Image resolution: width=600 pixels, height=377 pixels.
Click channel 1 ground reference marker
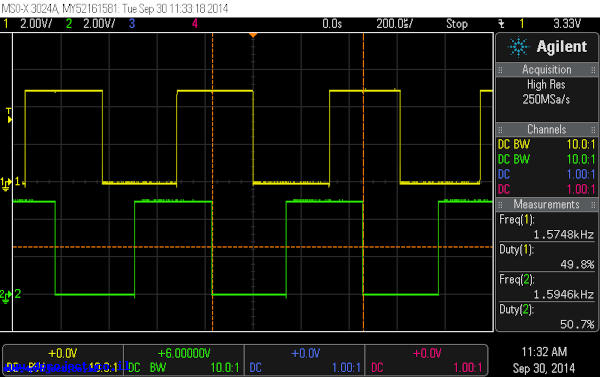click(6, 184)
